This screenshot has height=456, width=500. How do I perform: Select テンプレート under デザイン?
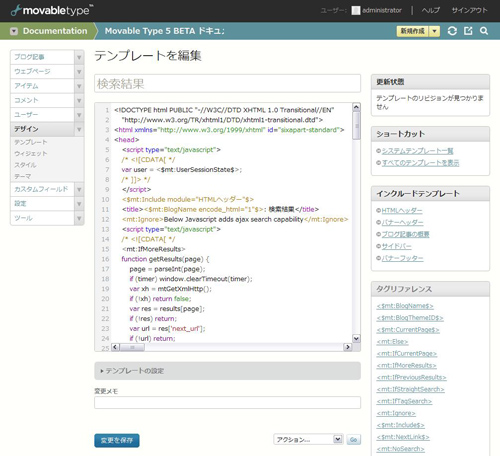(31, 142)
